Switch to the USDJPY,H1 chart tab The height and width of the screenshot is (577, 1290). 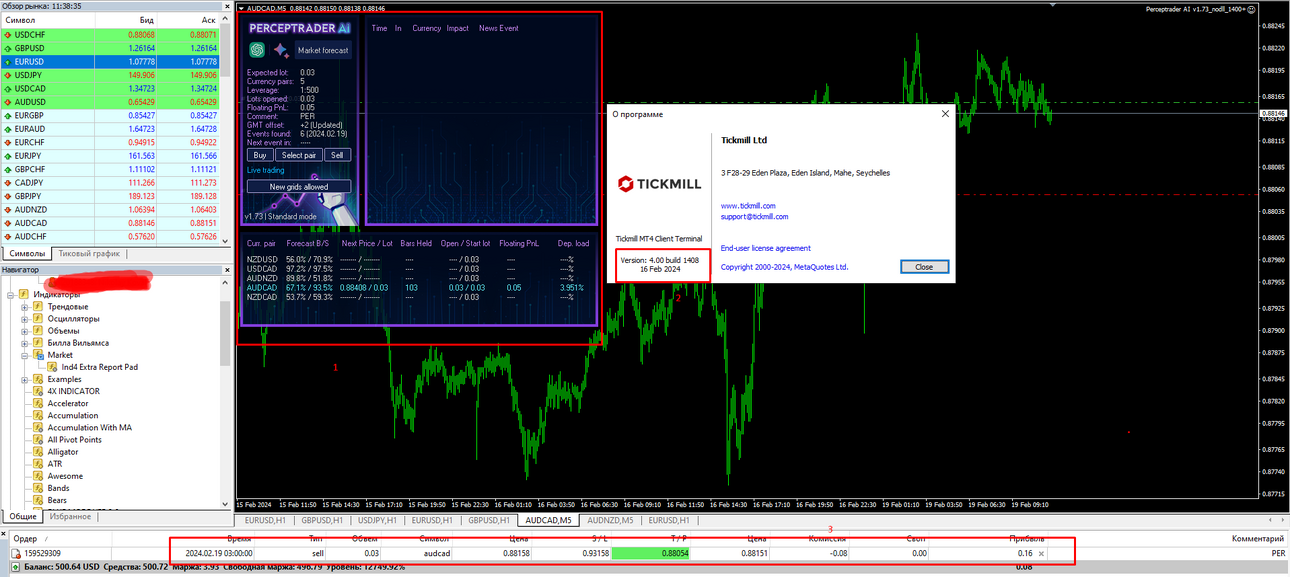click(379, 520)
